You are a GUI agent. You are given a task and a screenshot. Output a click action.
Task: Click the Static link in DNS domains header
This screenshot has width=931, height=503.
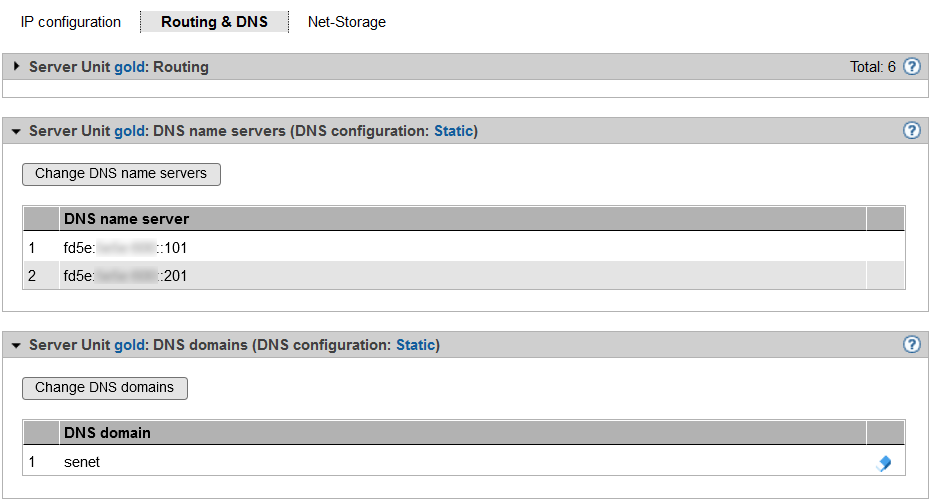(x=415, y=345)
